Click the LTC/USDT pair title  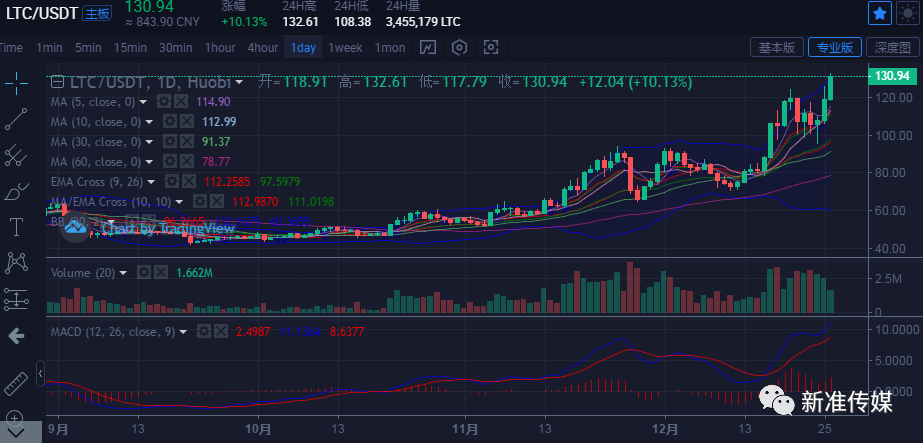tap(42, 14)
